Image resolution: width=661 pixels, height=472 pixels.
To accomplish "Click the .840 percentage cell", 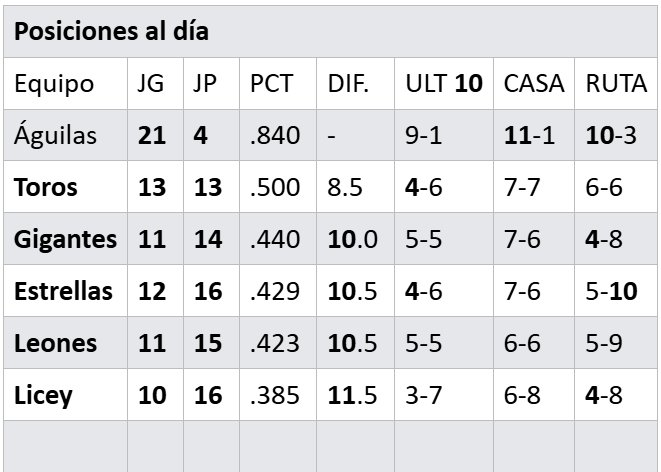I will pos(275,135).
